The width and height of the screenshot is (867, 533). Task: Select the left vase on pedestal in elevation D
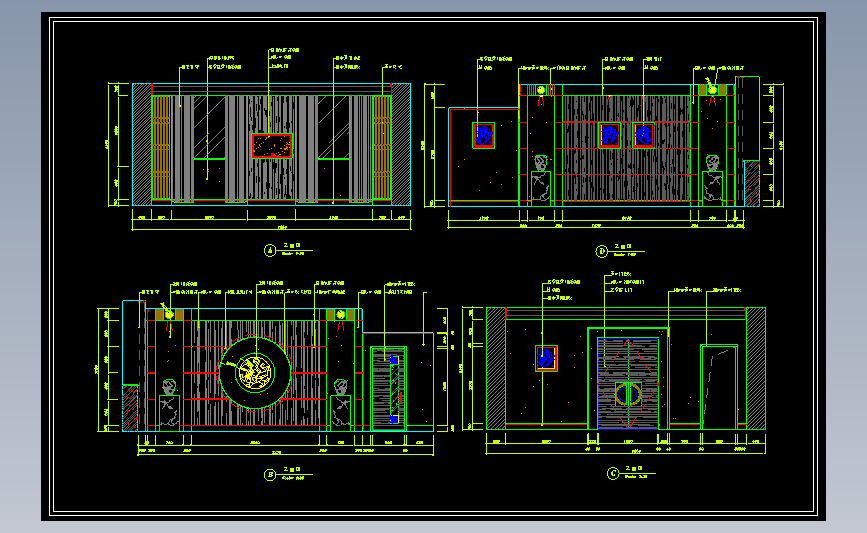click(x=541, y=180)
